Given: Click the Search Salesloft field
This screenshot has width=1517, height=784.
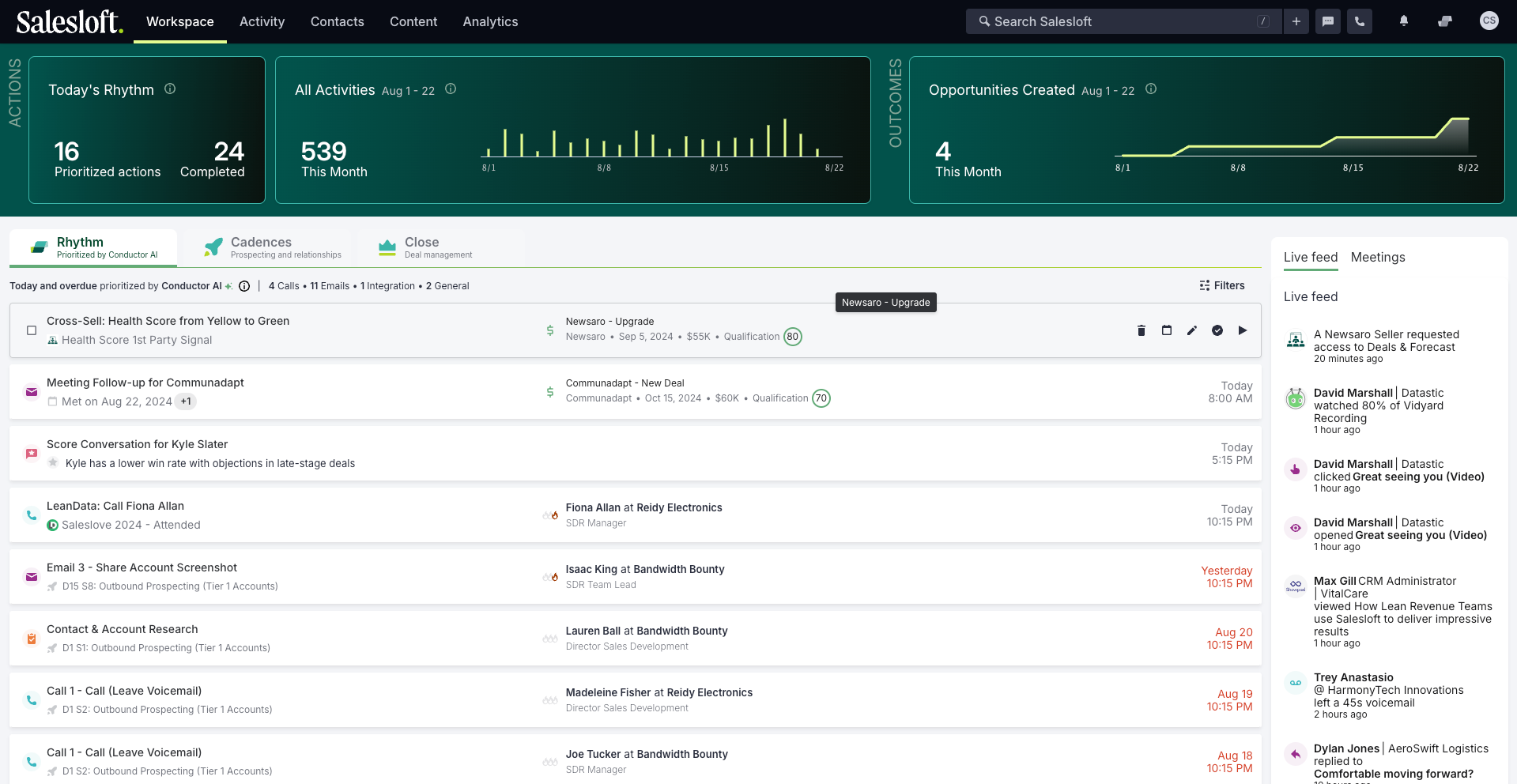Looking at the screenshot, I should click(x=1123, y=21).
